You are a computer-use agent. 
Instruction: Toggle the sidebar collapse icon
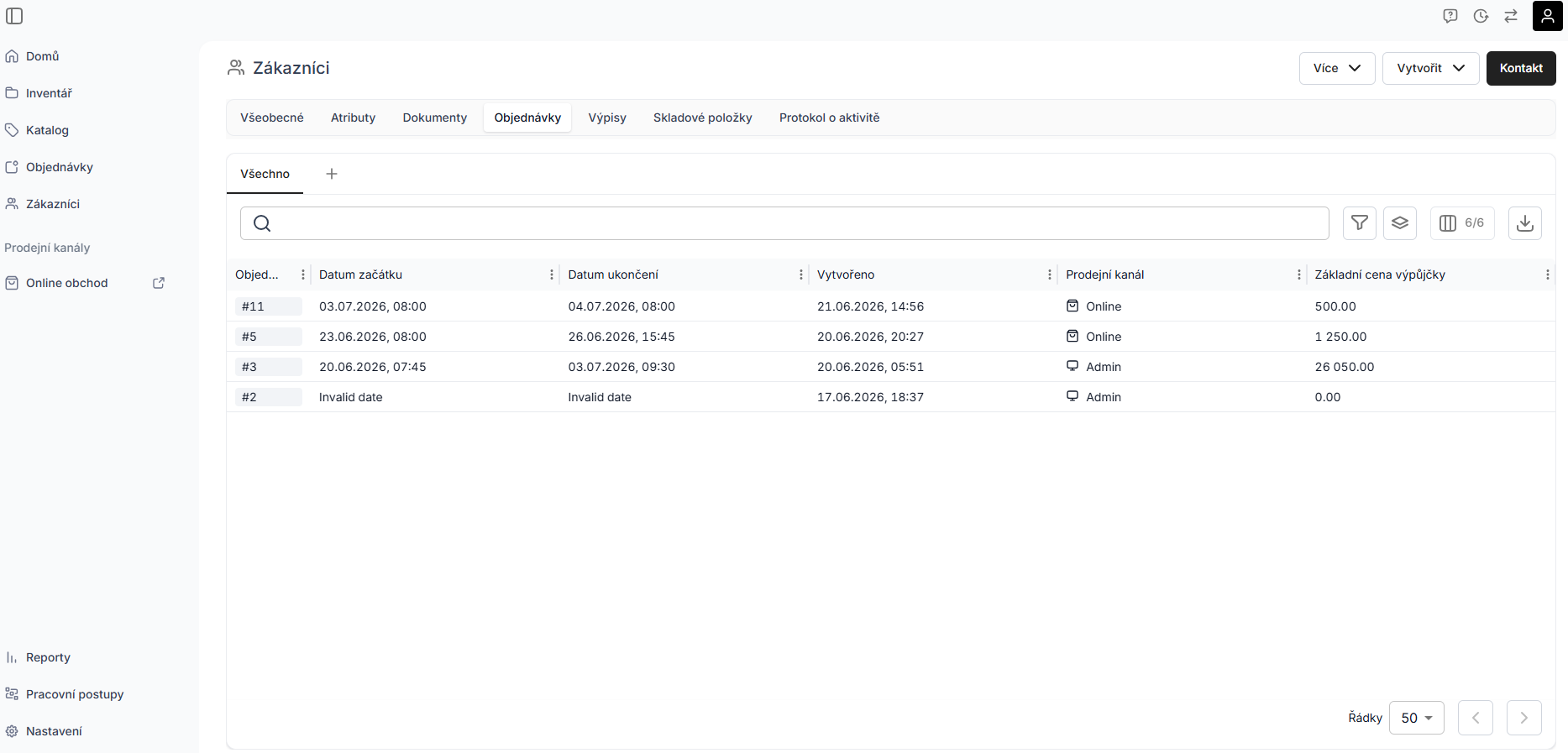point(14,16)
